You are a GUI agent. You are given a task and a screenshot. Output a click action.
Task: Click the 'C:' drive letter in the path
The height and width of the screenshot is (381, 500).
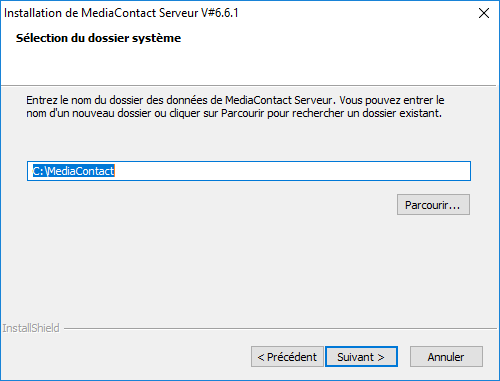(x=38, y=171)
